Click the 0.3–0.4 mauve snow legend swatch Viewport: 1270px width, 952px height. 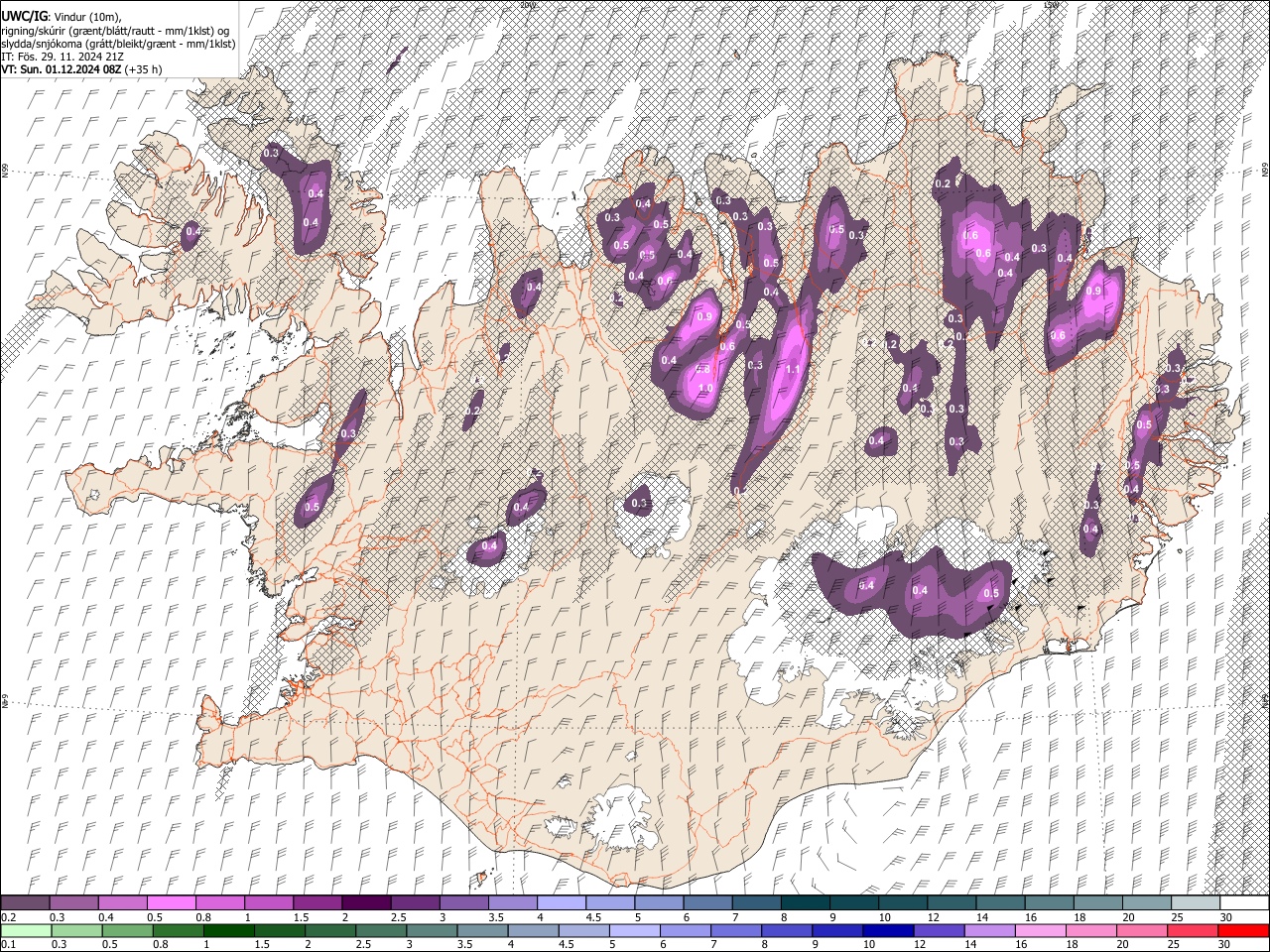[74, 902]
